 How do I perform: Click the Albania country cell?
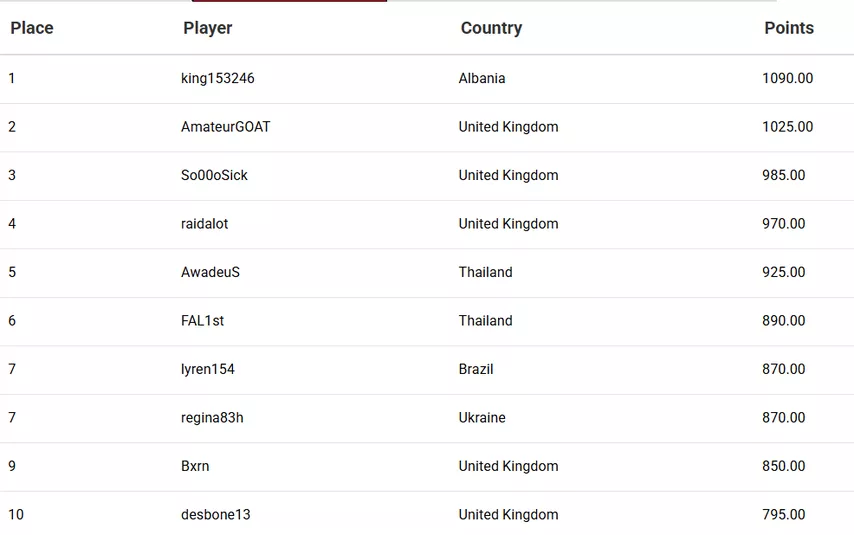[482, 78]
